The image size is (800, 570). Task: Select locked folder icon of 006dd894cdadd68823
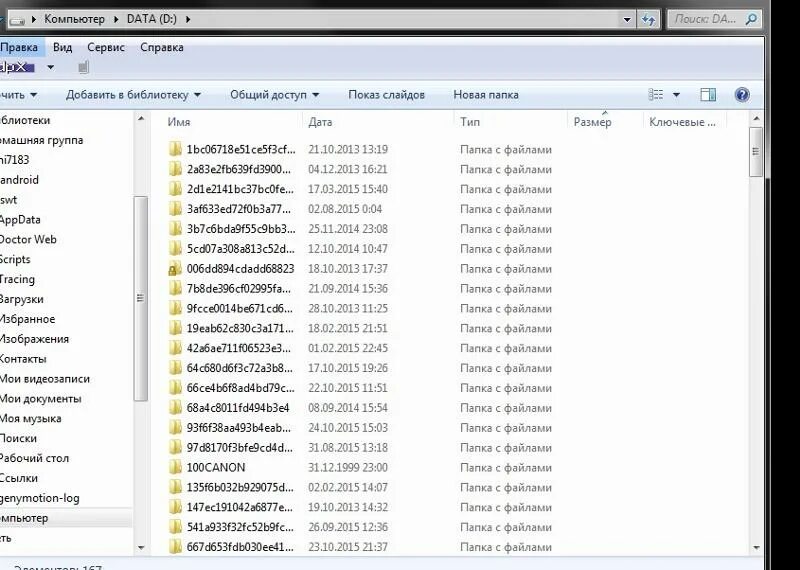(x=175, y=269)
